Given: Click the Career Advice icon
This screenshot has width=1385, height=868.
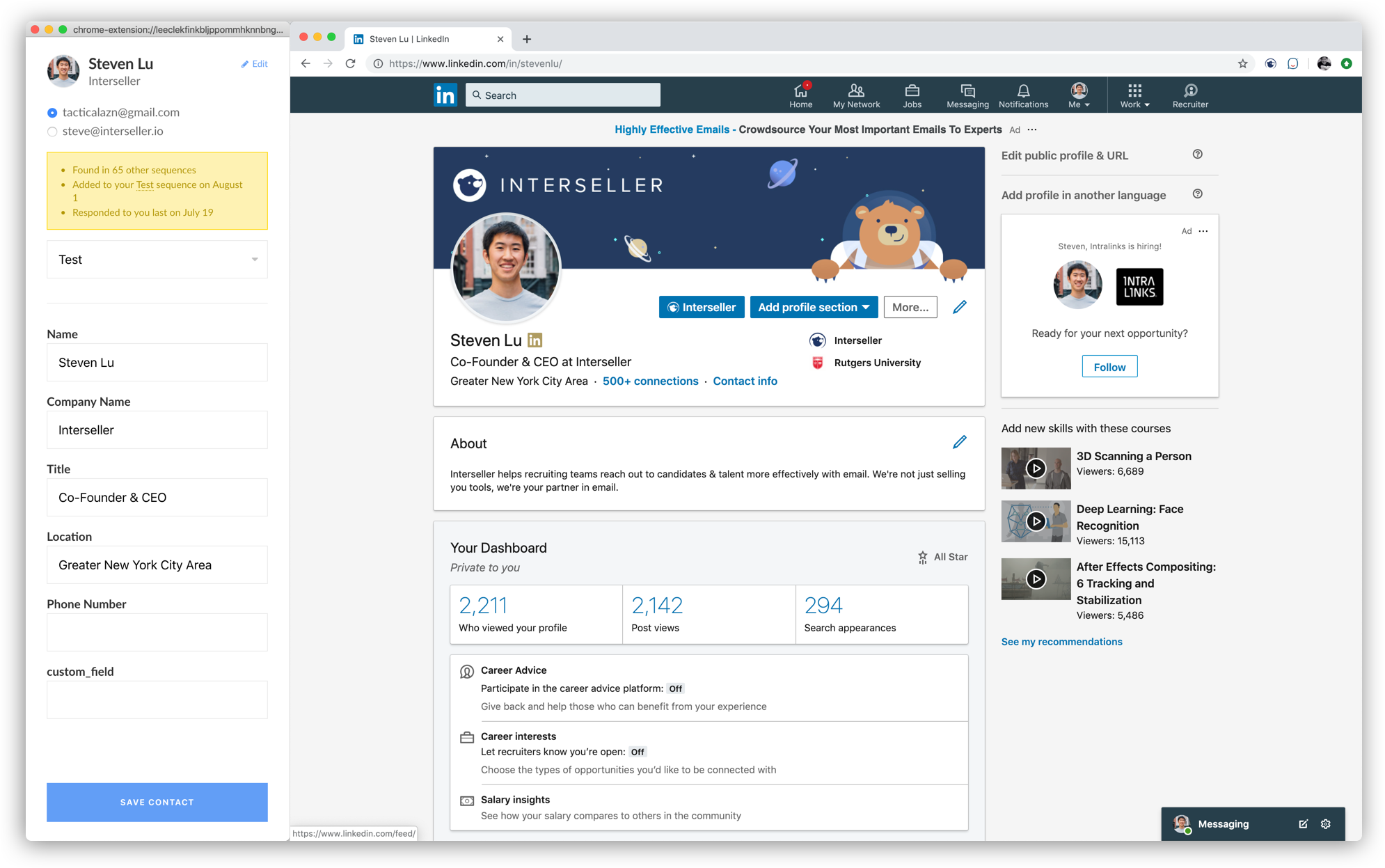Looking at the screenshot, I should [466, 672].
